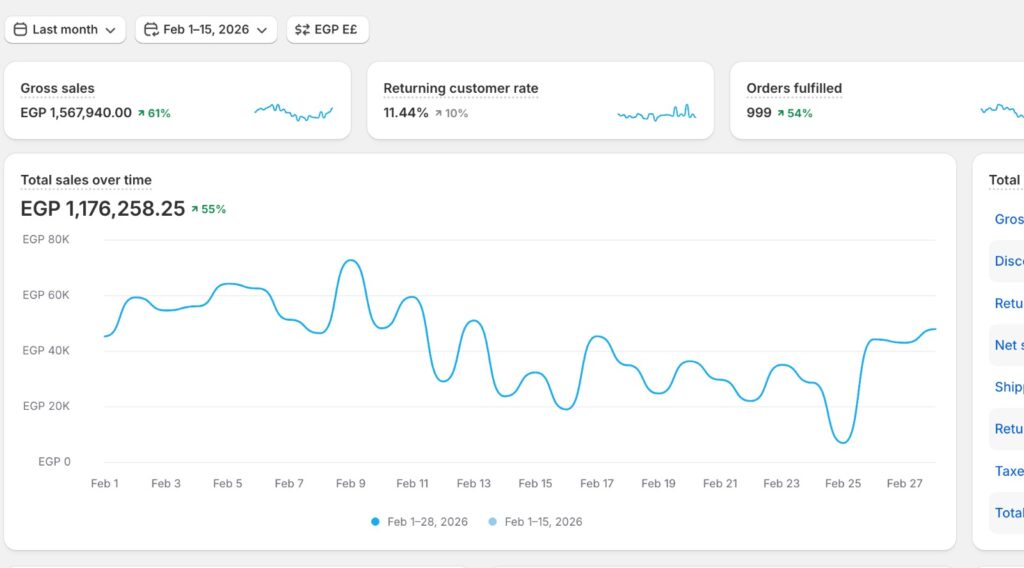Click the dark blue Feb 1–28 legend dot
Viewport: 1024px width, 568px height.
click(x=375, y=522)
